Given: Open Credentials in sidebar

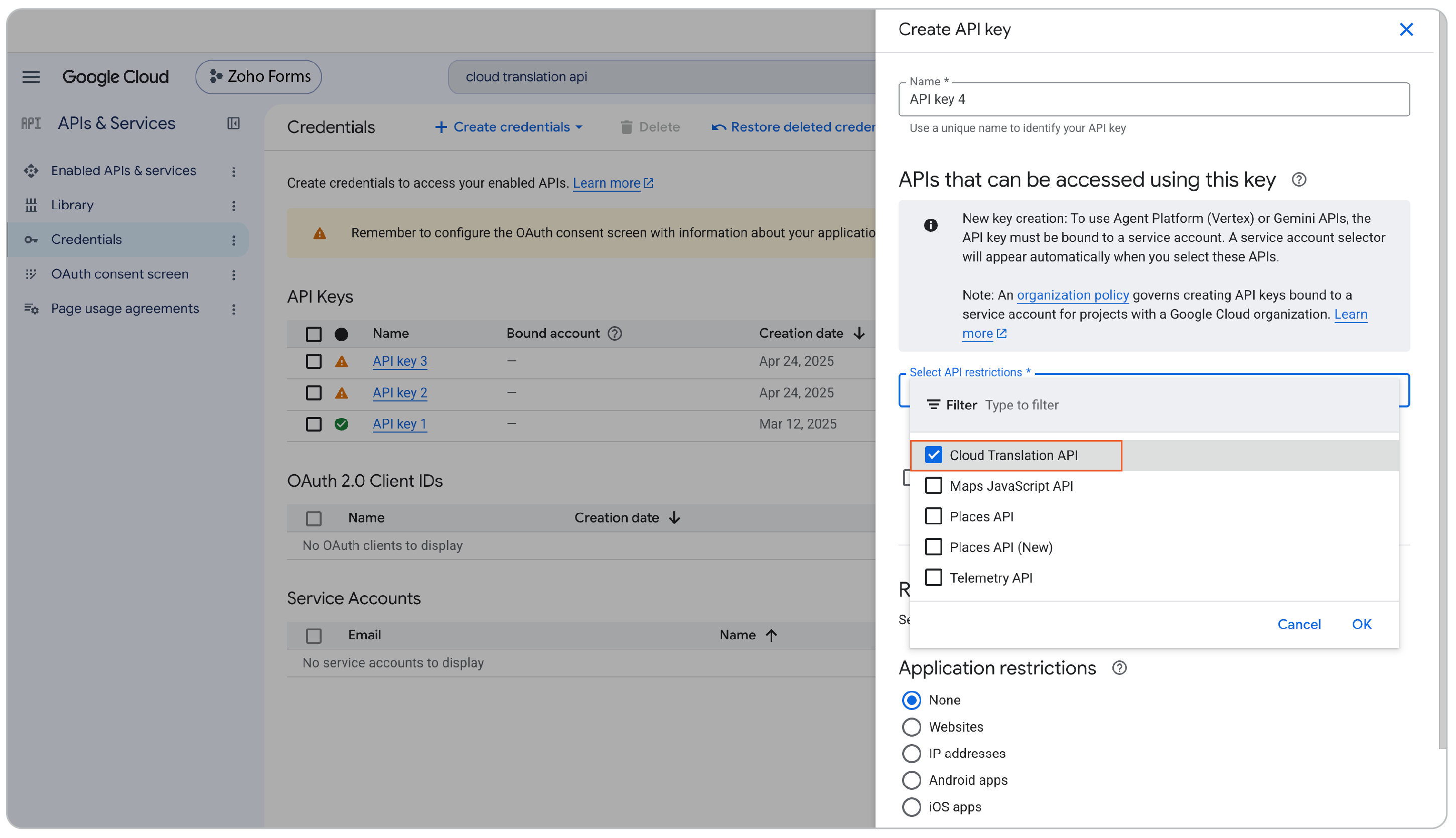Looking at the screenshot, I should pyautogui.click(x=86, y=239).
